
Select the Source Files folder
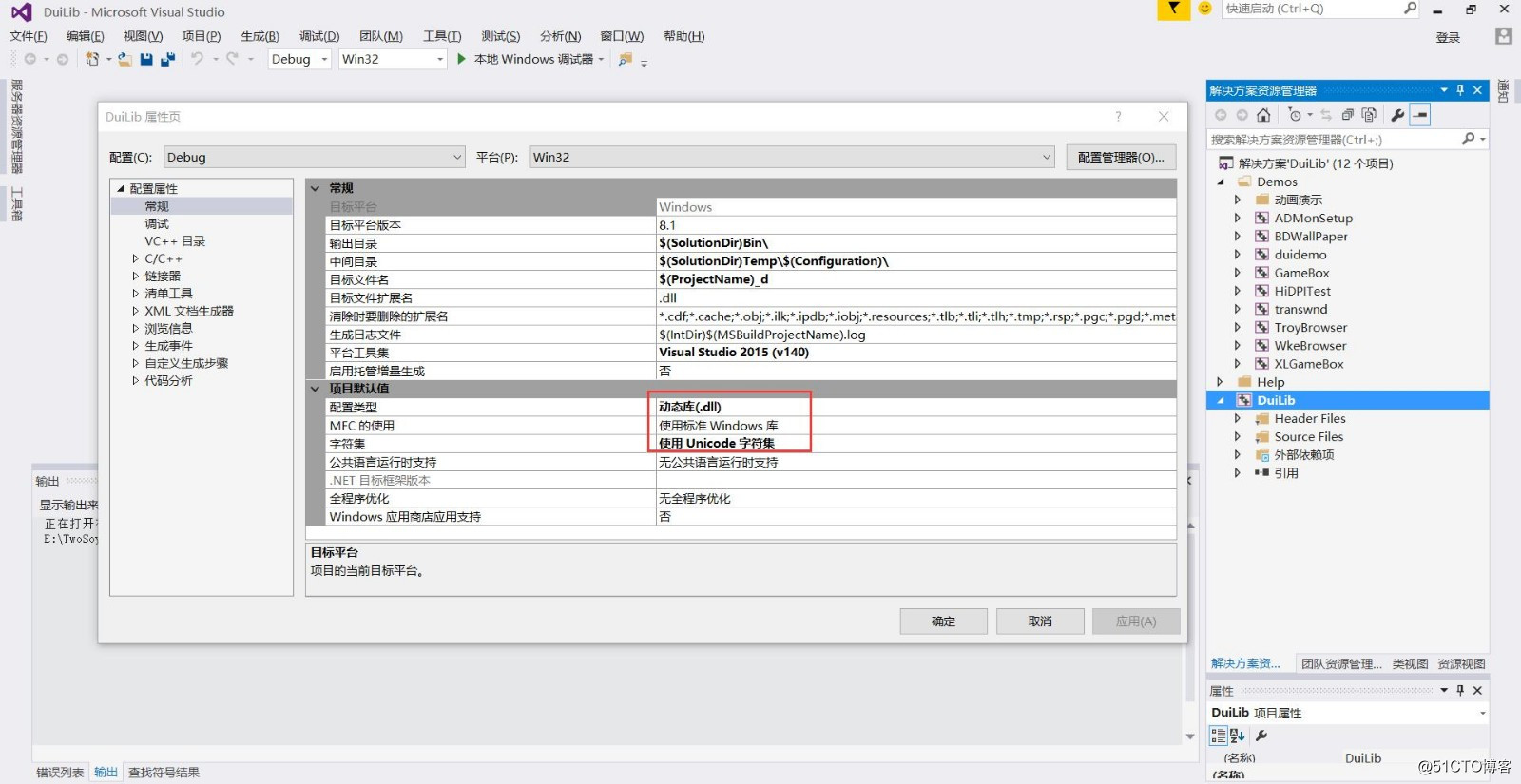(x=1309, y=437)
